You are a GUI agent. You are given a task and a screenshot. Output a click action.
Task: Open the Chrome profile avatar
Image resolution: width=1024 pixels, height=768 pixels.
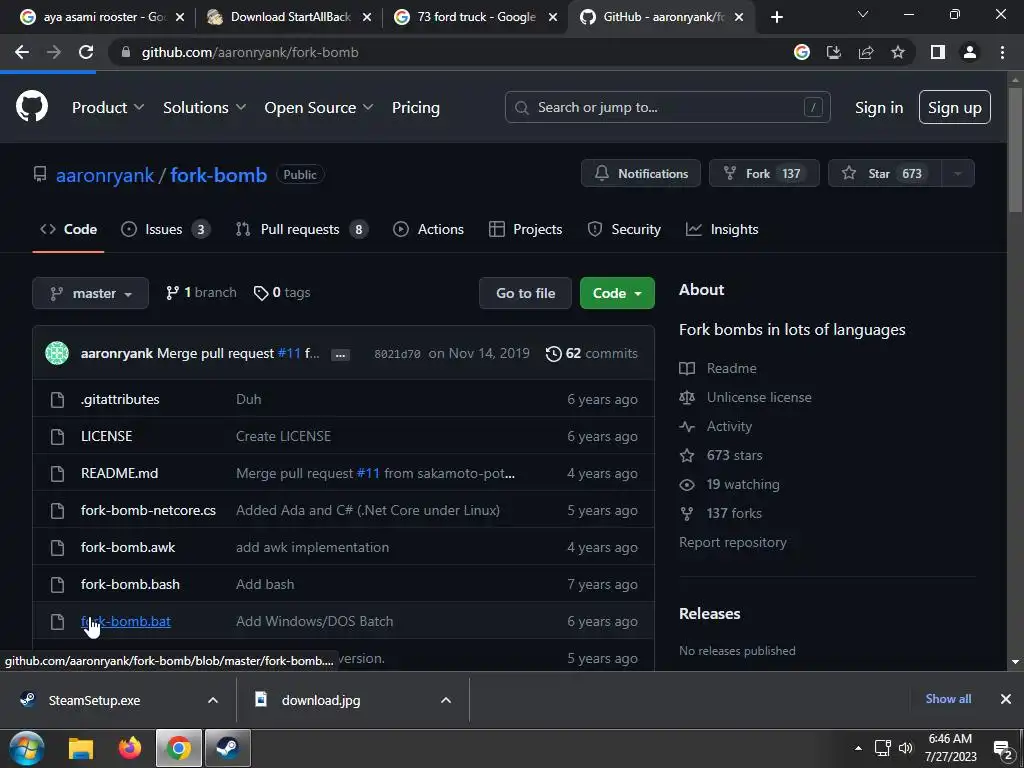pyautogui.click(x=970, y=52)
